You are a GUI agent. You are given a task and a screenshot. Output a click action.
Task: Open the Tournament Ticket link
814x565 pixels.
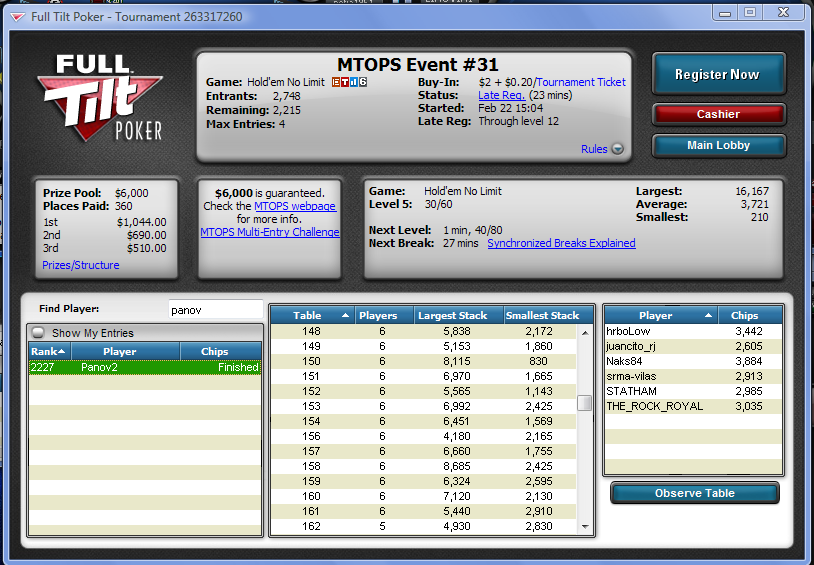coord(581,82)
